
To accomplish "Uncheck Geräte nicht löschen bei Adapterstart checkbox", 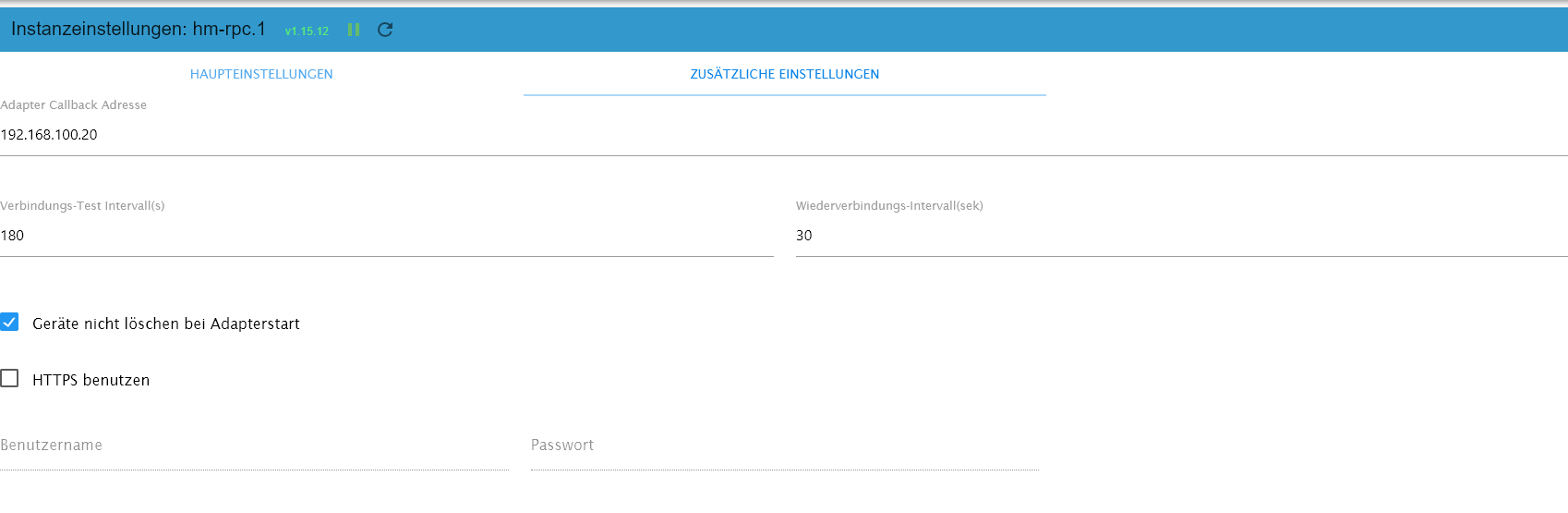I will tap(9, 323).
